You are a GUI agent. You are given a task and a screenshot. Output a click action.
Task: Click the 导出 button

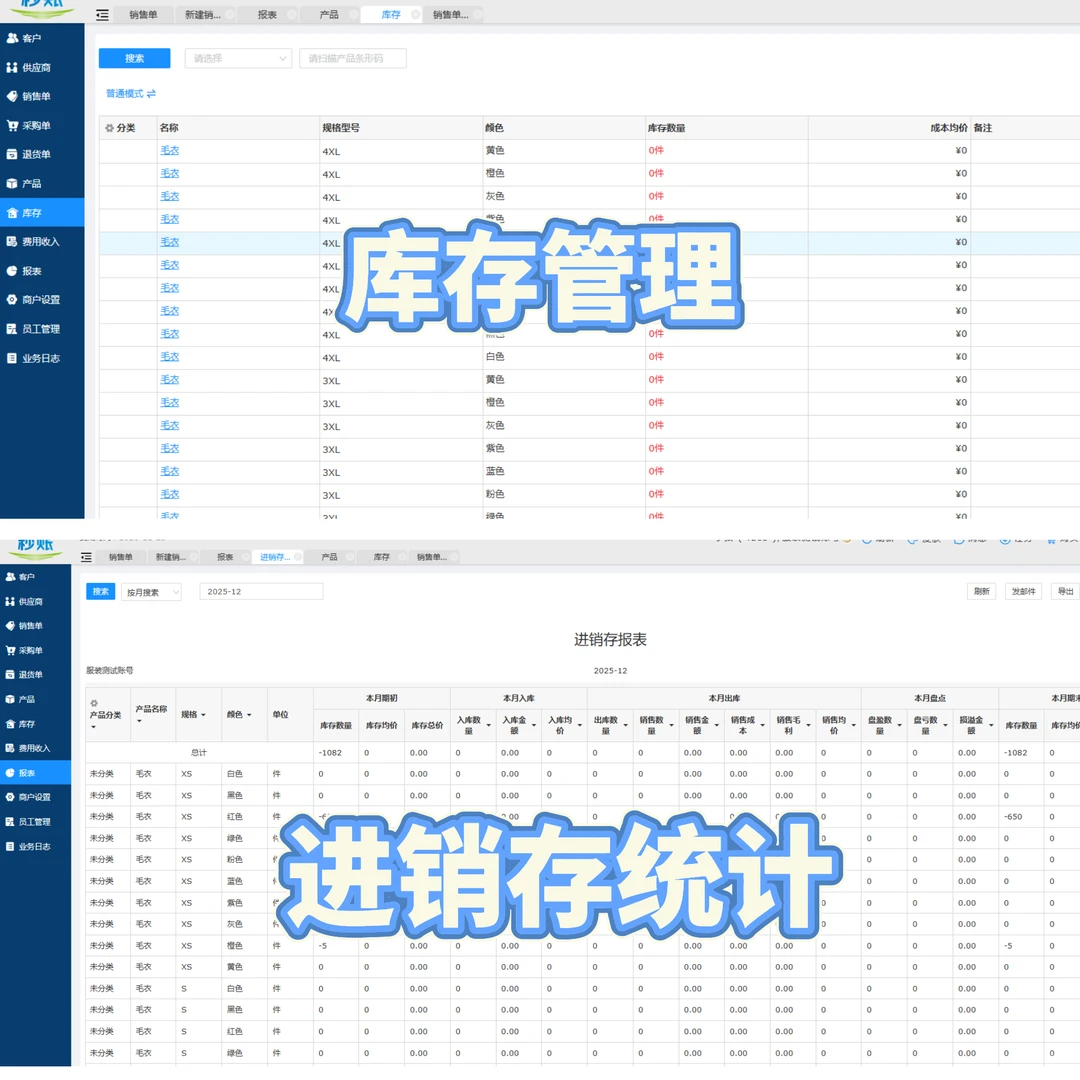[1066, 592]
